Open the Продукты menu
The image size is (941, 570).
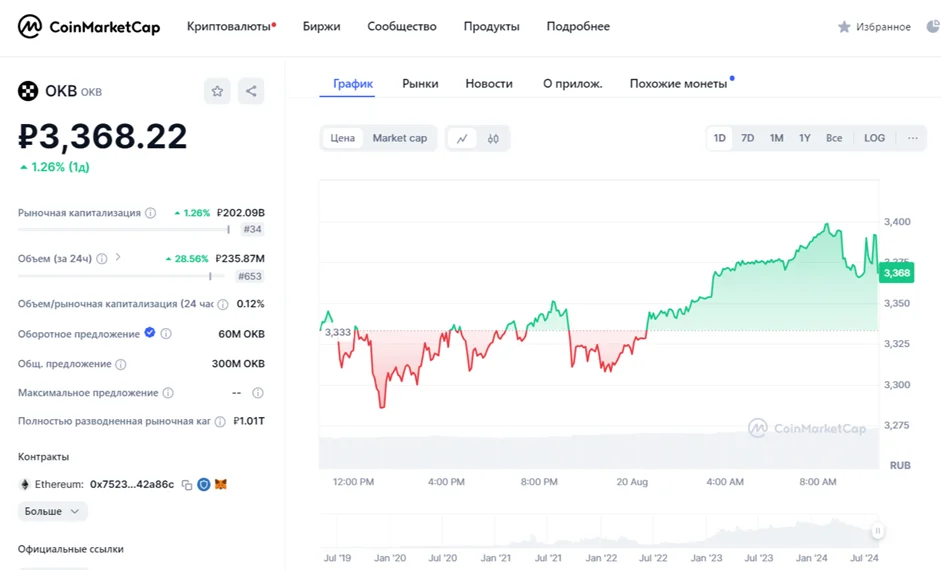point(492,26)
